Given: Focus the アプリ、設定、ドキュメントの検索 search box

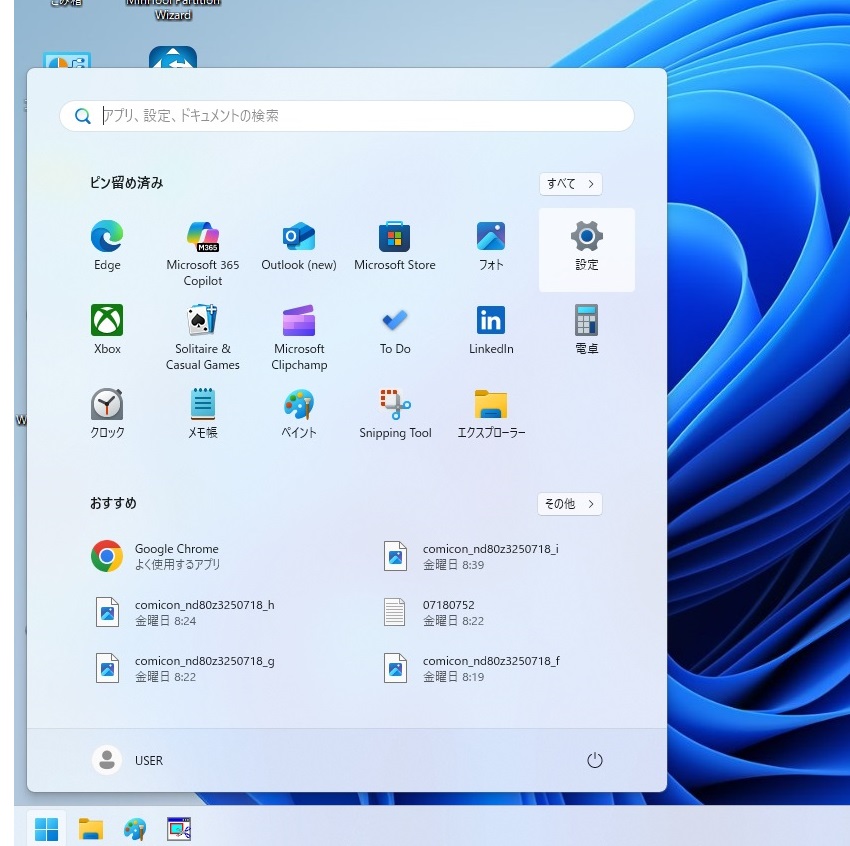Looking at the screenshot, I should coord(347,116).
